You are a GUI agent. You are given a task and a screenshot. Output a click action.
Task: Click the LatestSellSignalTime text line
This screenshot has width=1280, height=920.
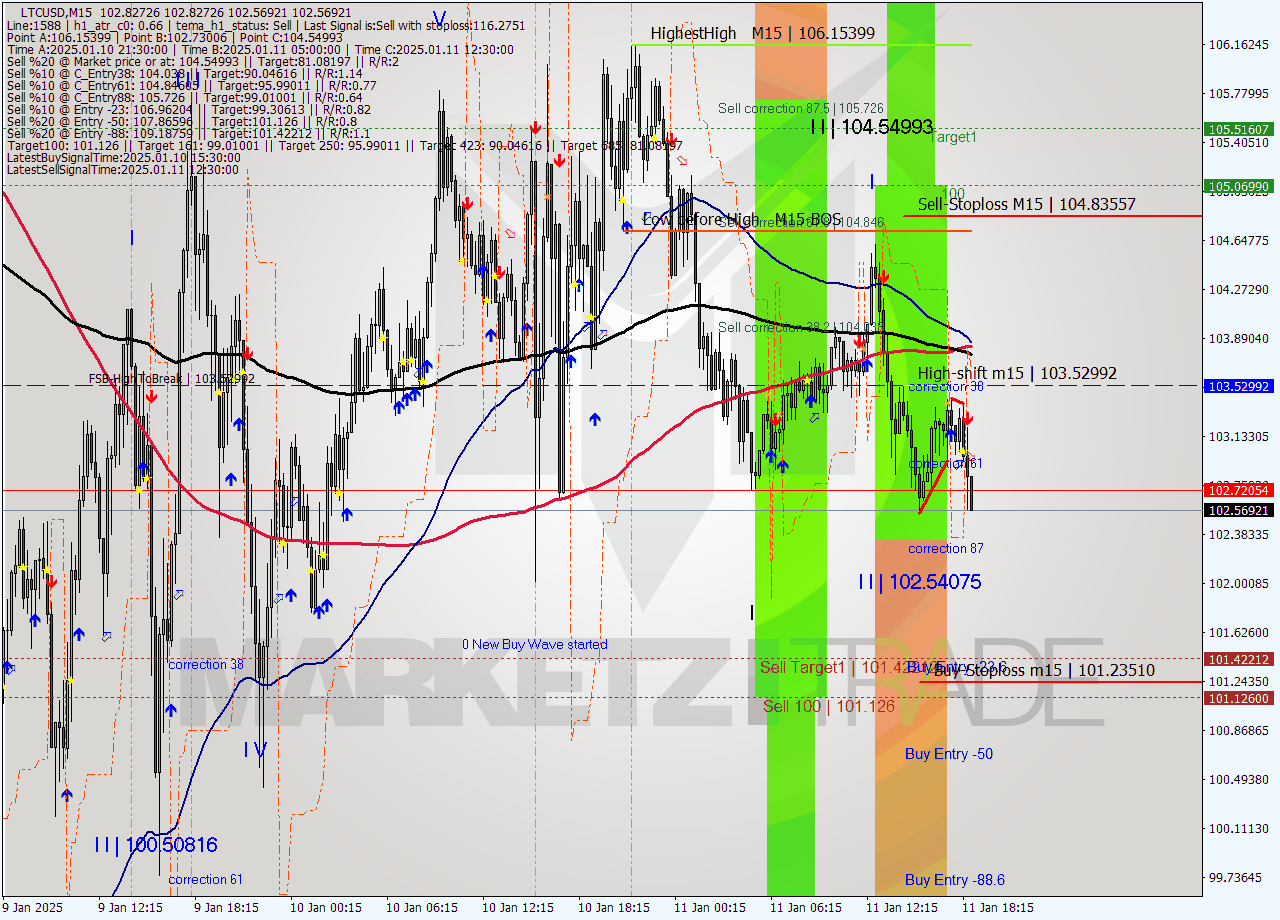122,169
